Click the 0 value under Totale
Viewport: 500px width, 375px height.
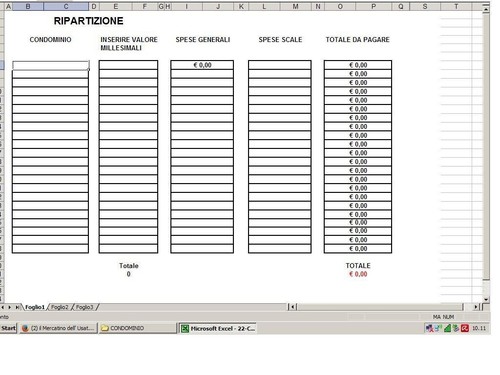pos(129,274)
